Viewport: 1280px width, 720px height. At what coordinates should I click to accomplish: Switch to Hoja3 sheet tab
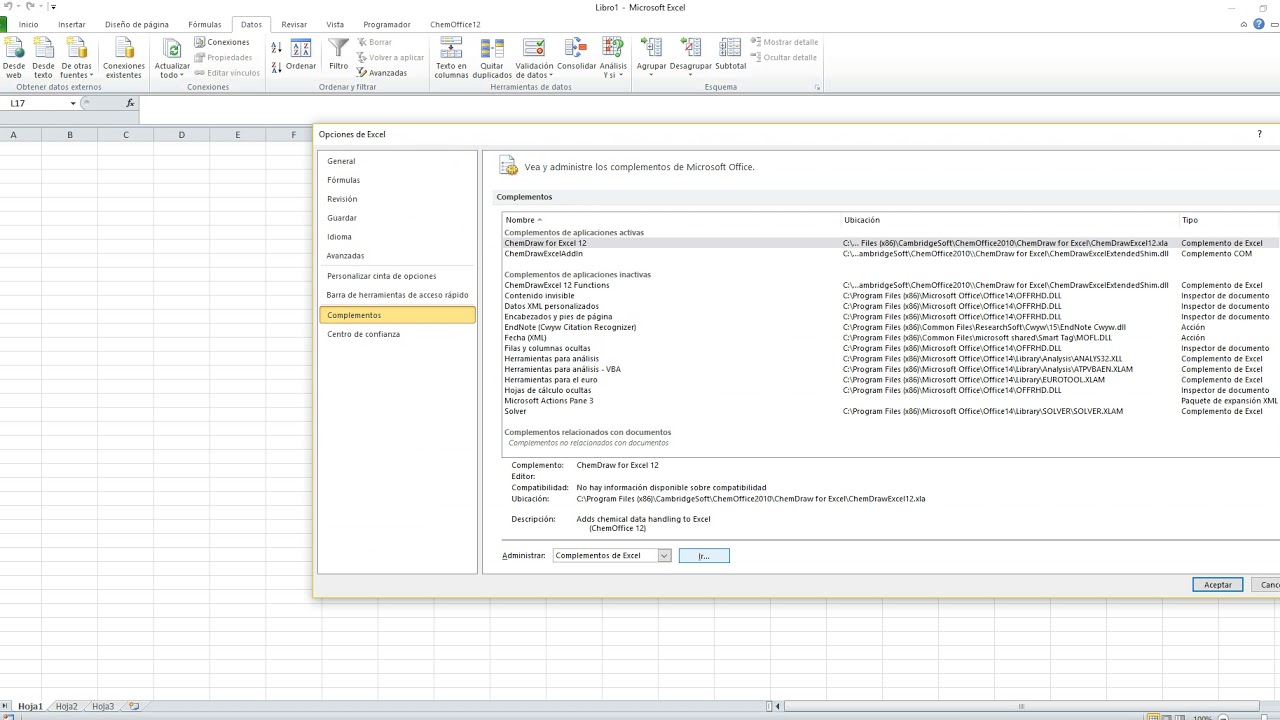tap(103, 706)
